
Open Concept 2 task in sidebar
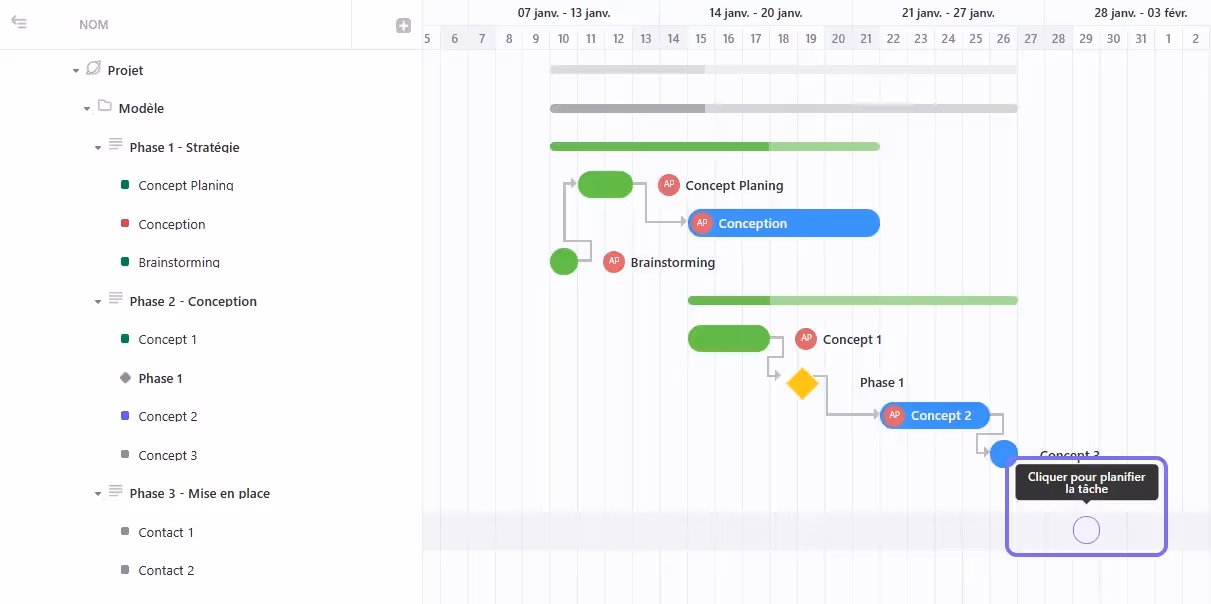click(x=168, y=417)
